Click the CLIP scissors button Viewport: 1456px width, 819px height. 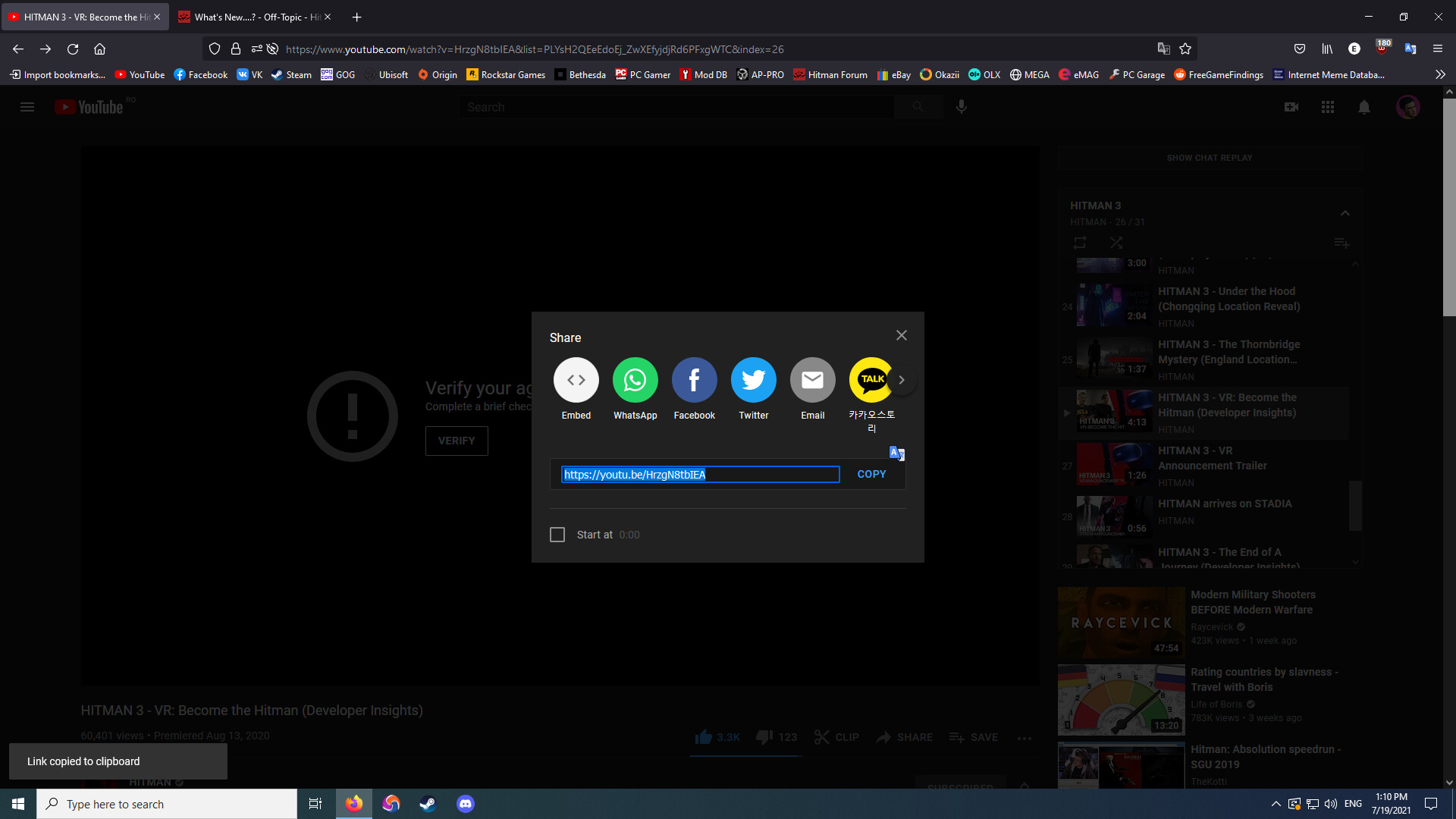836,737
